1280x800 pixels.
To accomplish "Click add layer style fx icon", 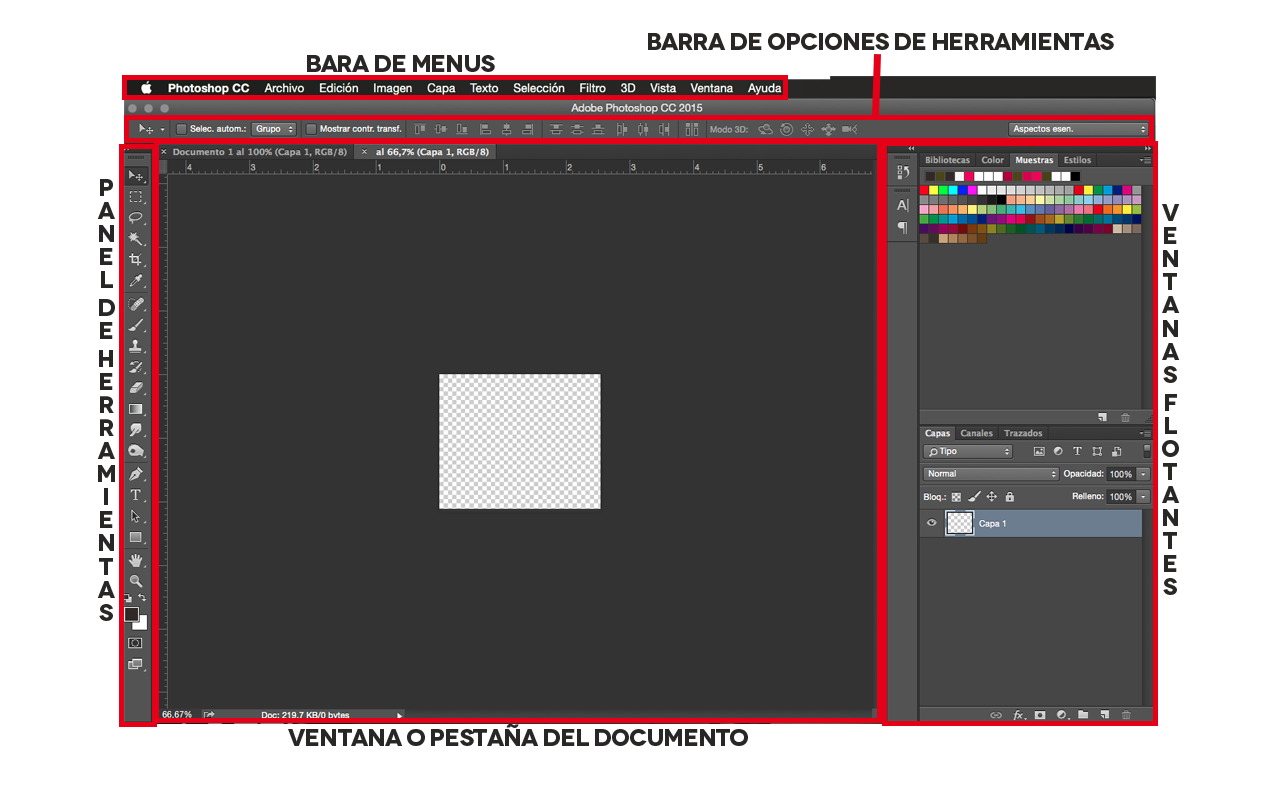I will point(1019,715).
